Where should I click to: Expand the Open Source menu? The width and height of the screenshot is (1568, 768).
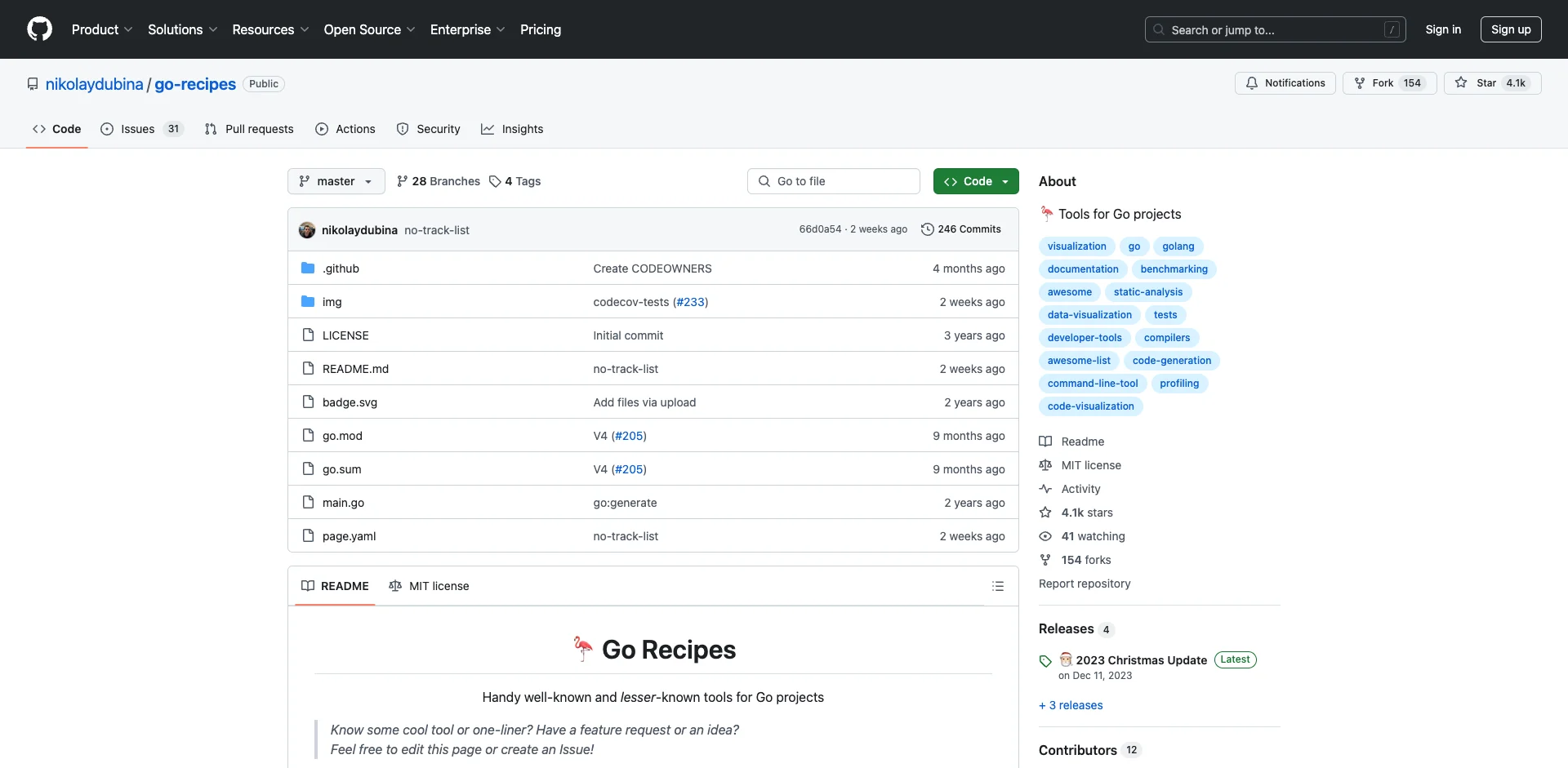(370, 29)
